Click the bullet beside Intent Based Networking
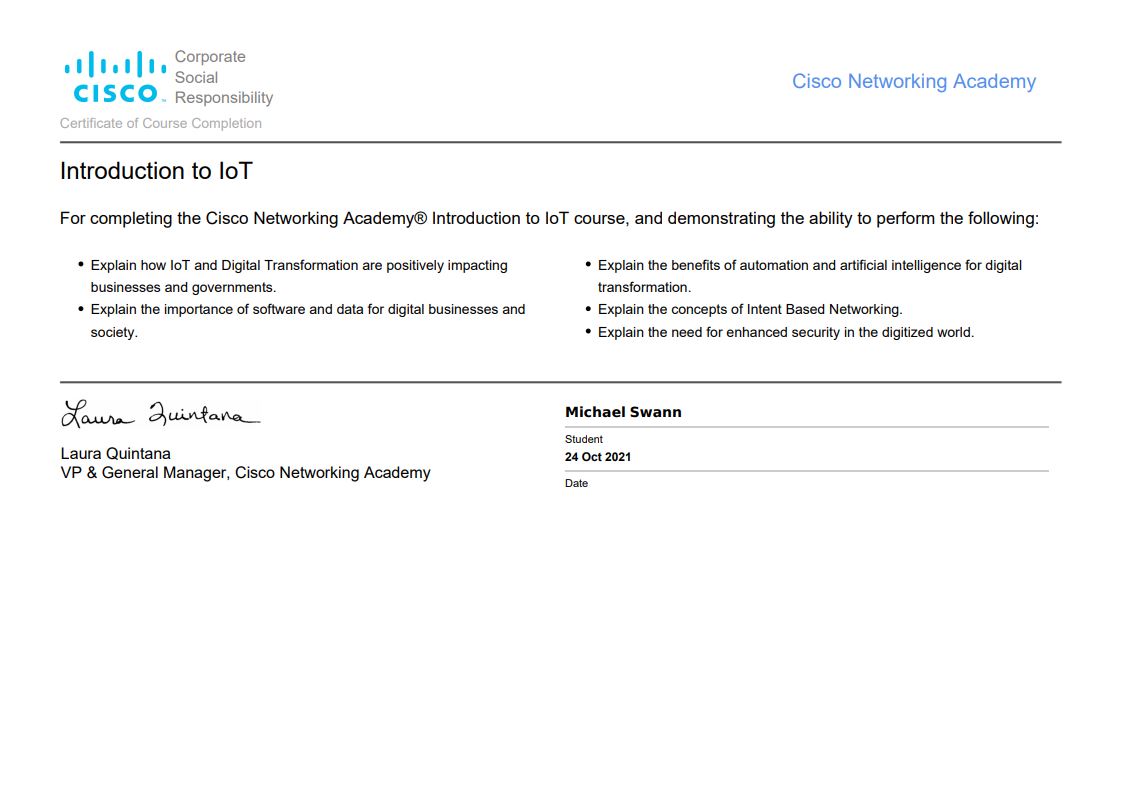This screenshot has height=792, width=1122. point(590,307)
